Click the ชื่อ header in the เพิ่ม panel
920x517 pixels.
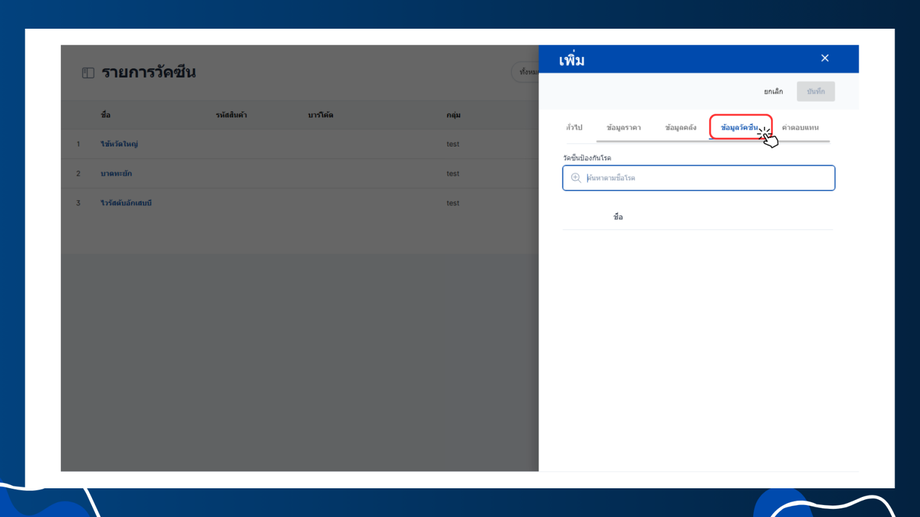pos(618,217)
